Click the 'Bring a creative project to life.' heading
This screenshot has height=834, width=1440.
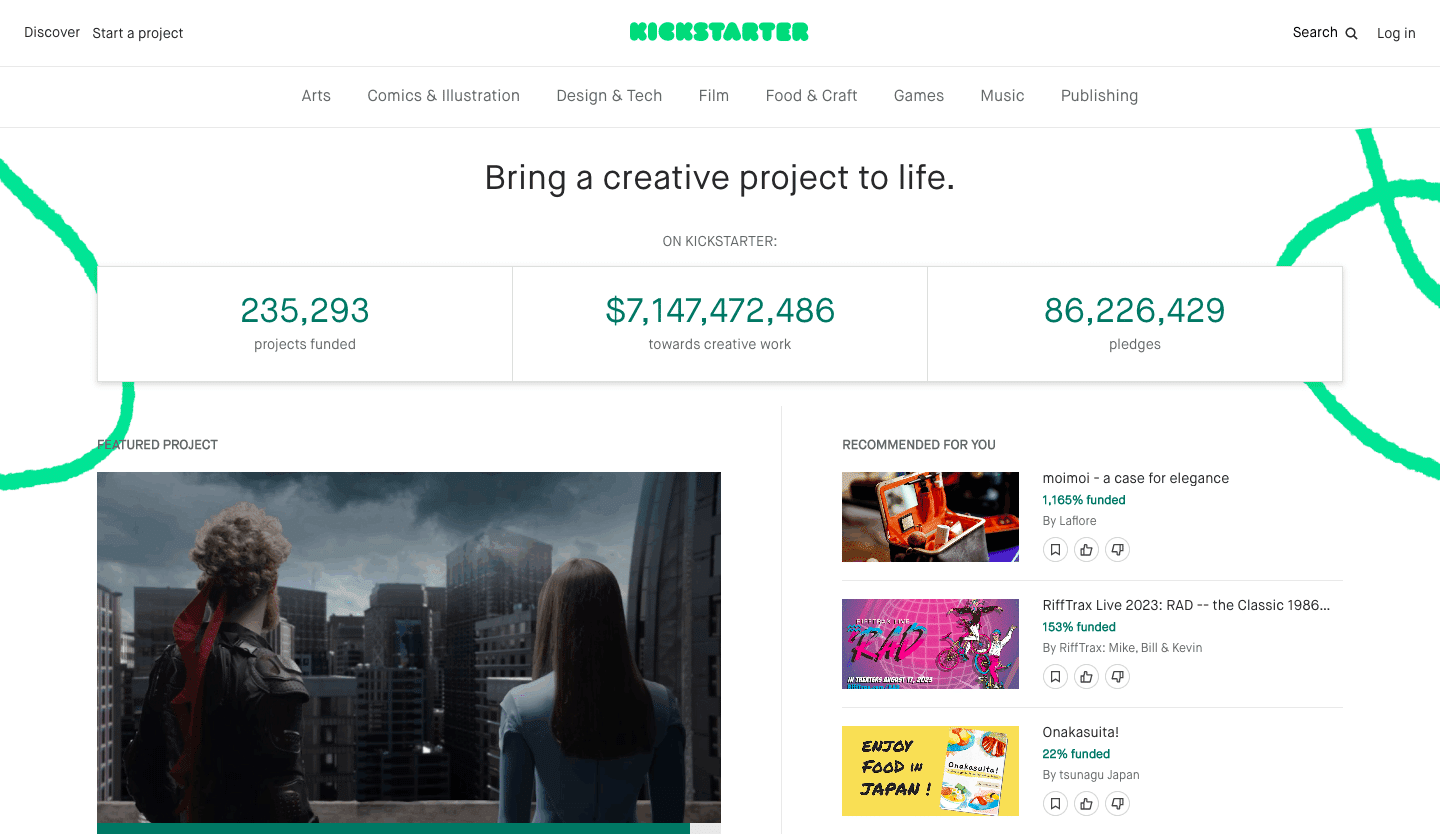coord(720,178)
